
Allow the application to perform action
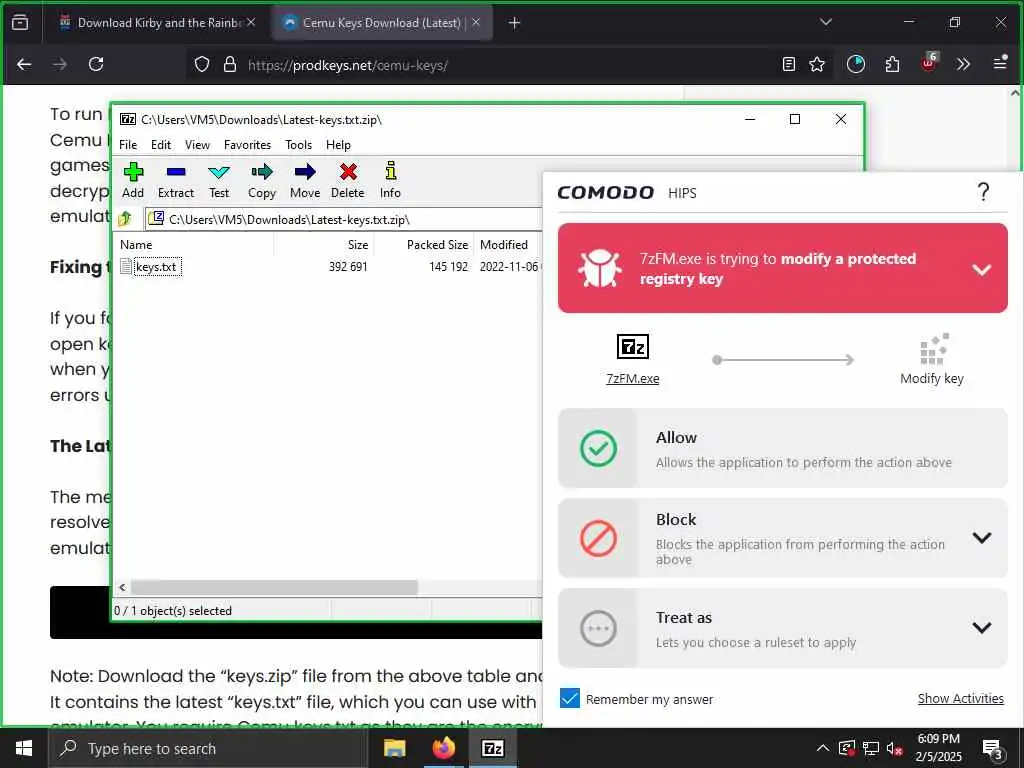(x=782, y=448)
